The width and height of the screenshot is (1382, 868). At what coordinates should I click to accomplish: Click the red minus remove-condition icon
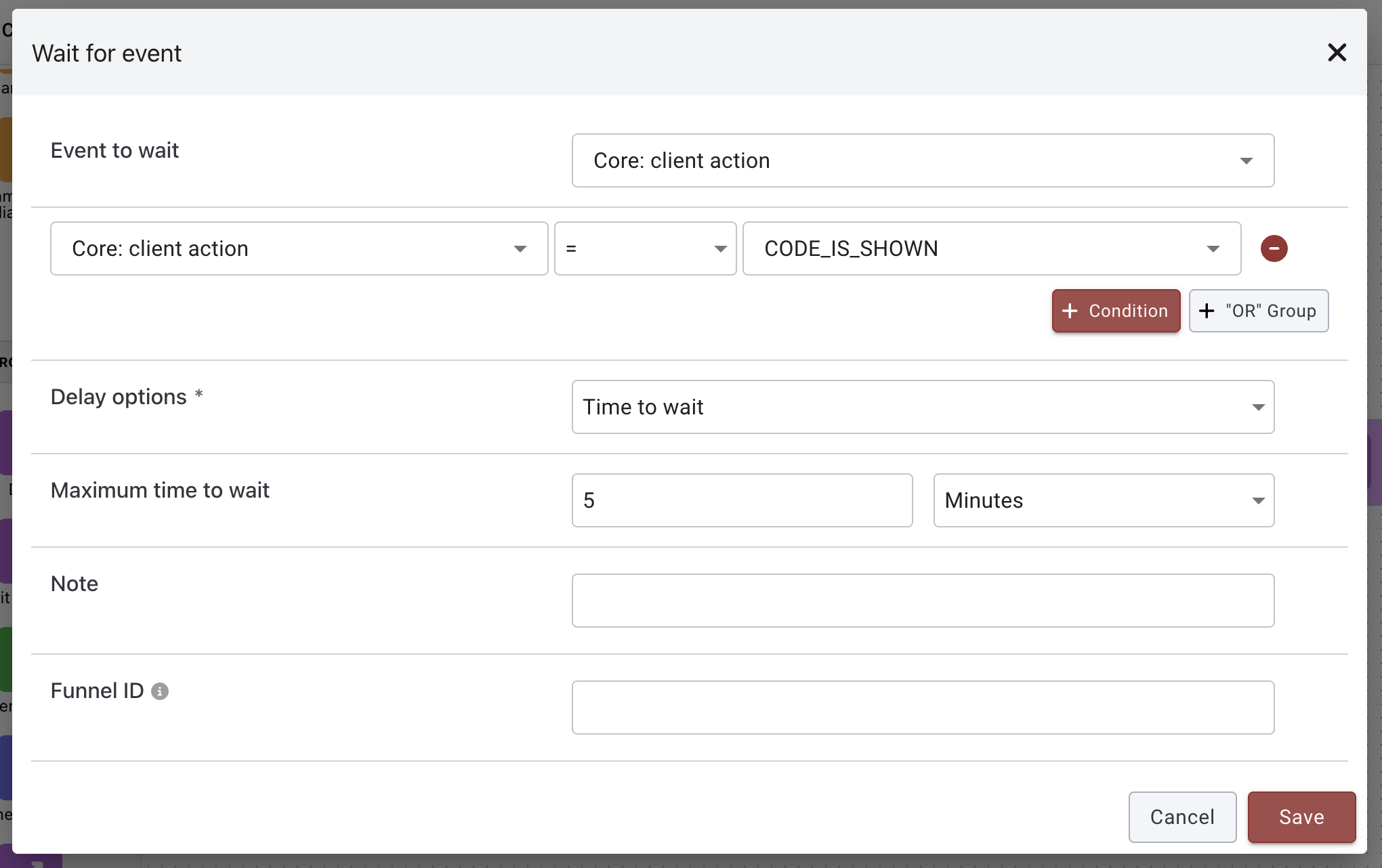point(1274,248)
